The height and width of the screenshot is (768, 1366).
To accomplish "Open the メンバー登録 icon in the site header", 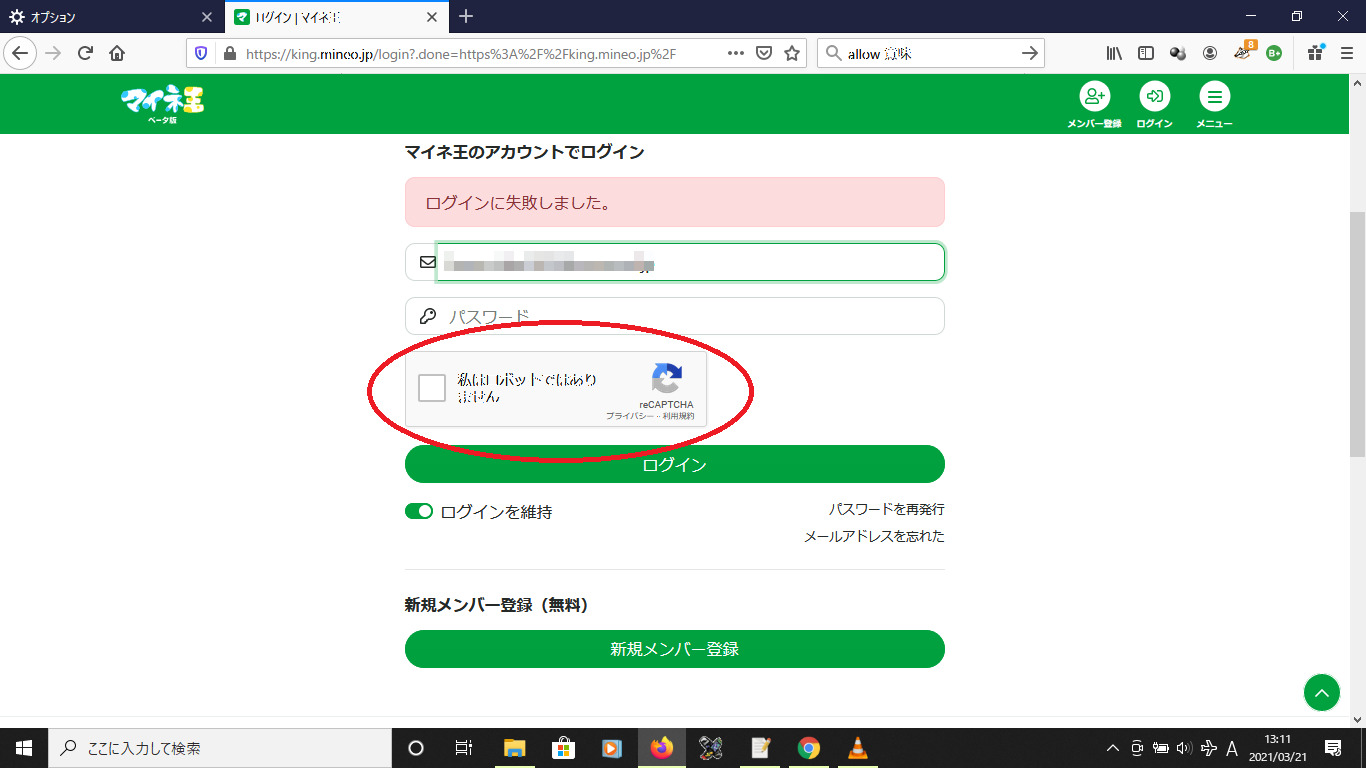I will click(1094, 104).
